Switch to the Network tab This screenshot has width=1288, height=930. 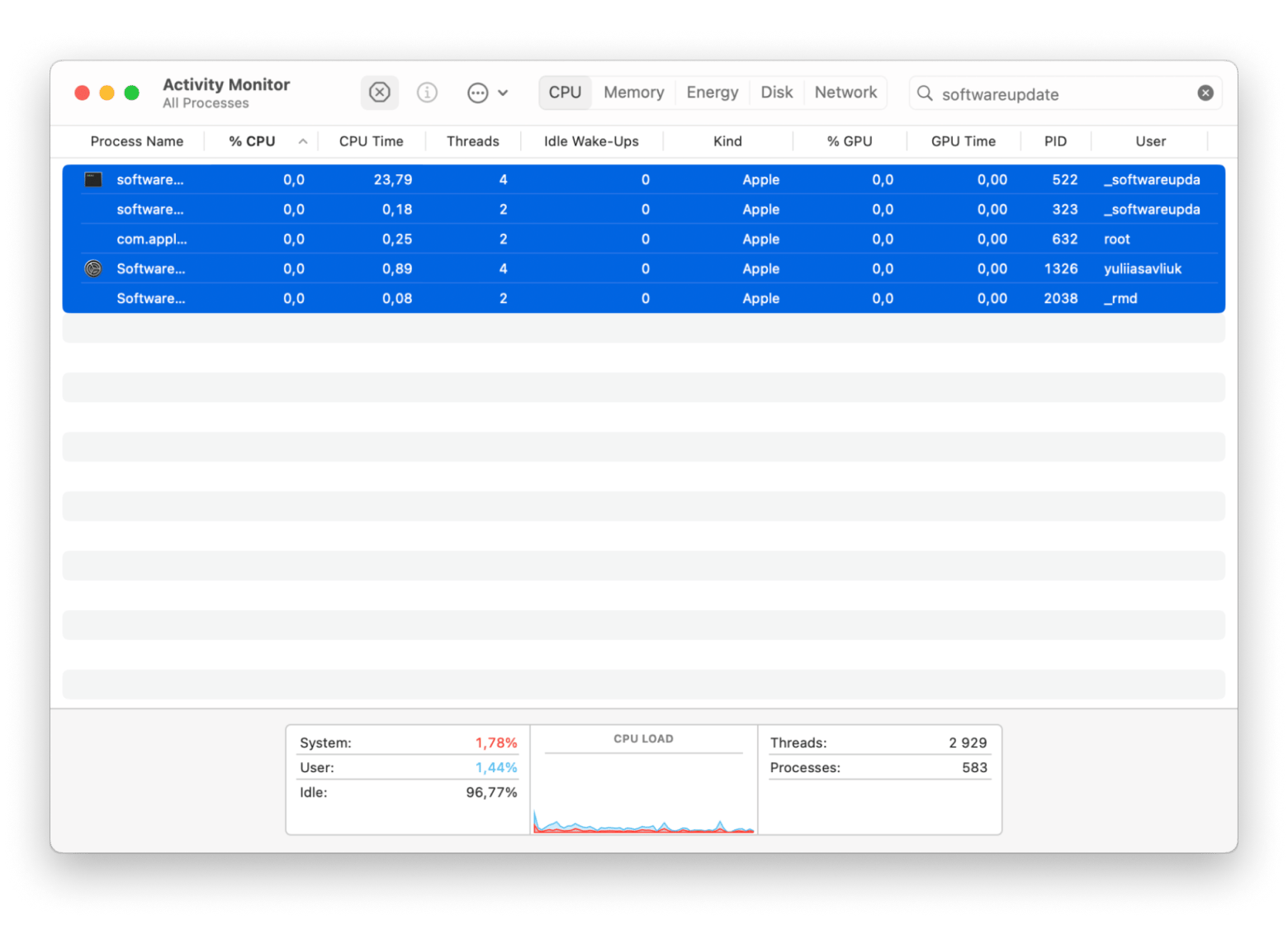click(x=845, y=93)
